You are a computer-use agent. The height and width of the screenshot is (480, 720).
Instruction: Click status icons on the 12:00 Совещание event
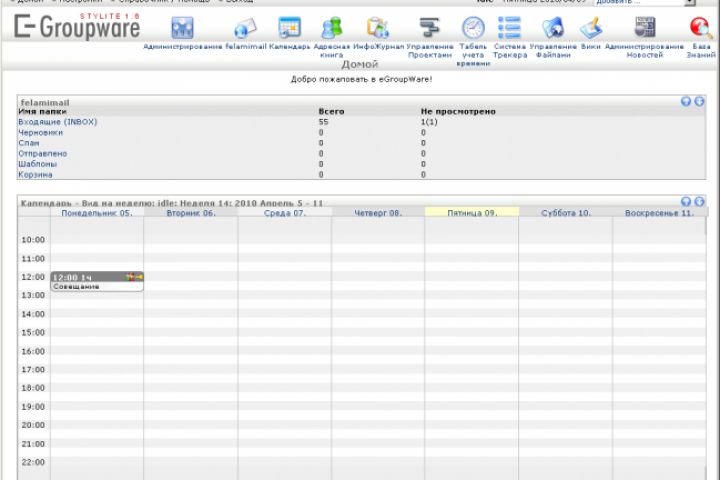[x=134, y=277]
